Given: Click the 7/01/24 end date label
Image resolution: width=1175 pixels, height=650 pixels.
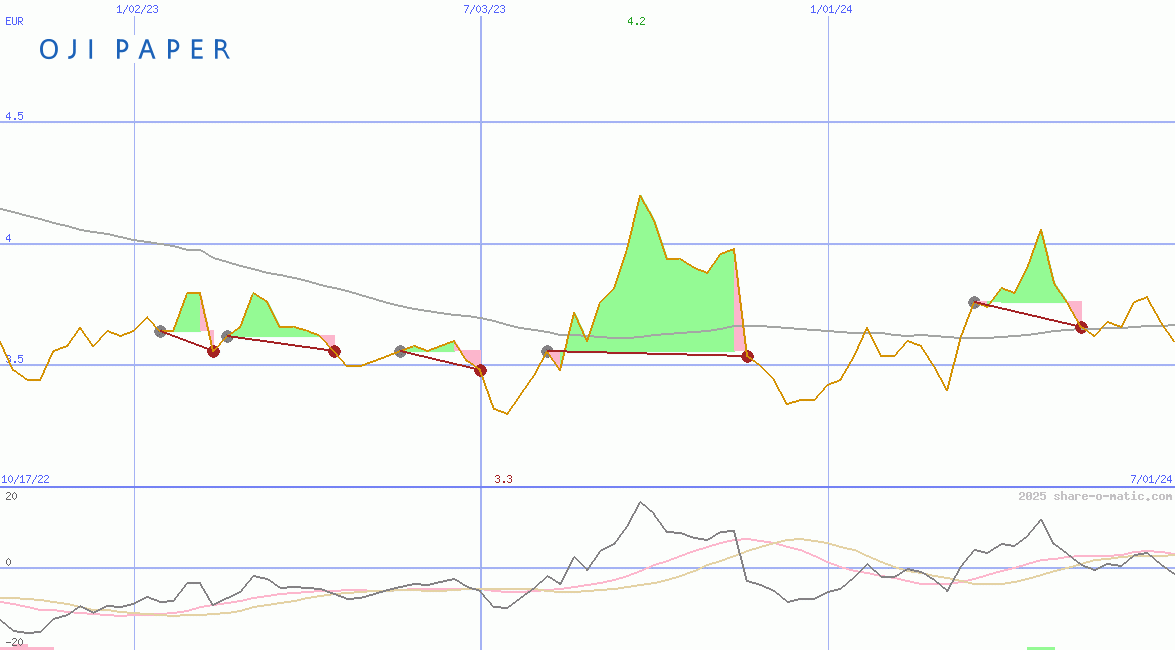Looking at the screenshot, I should [1151, 480].
